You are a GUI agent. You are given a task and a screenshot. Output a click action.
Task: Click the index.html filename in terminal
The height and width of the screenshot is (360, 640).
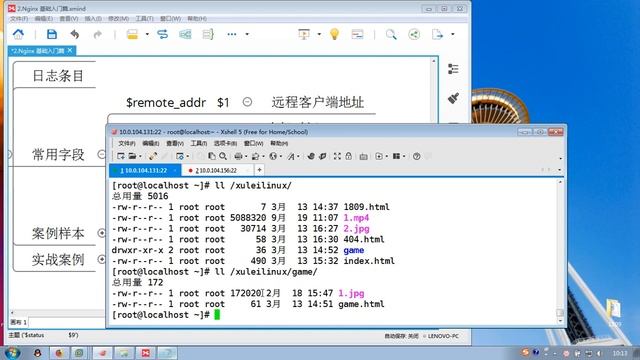coord(369,261)
